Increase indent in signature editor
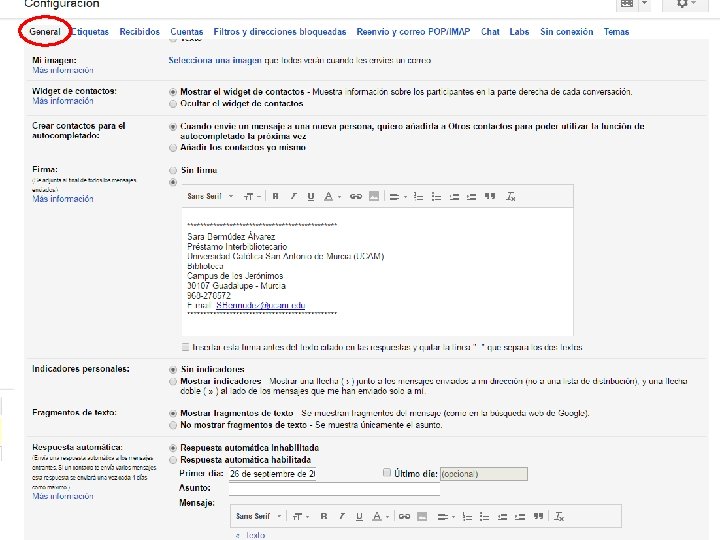Image resolution: width=720 pixels, height=540 pixels. point(472,197)
